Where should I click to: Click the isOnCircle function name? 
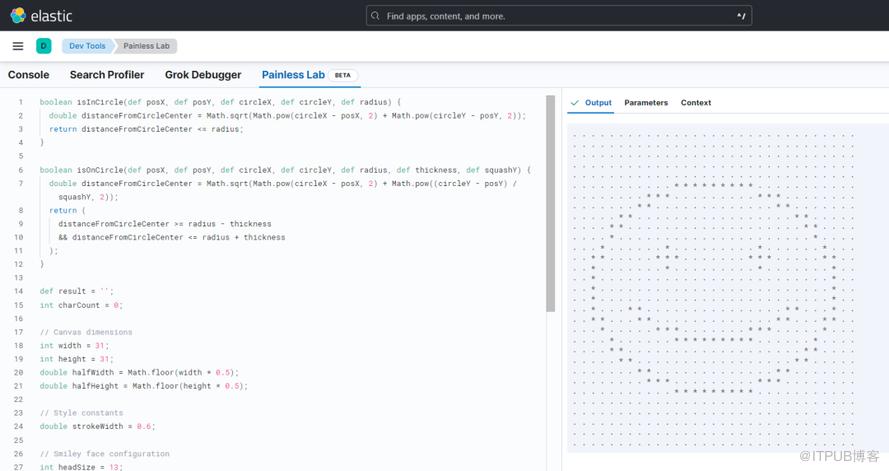click(x=100, y=170)
